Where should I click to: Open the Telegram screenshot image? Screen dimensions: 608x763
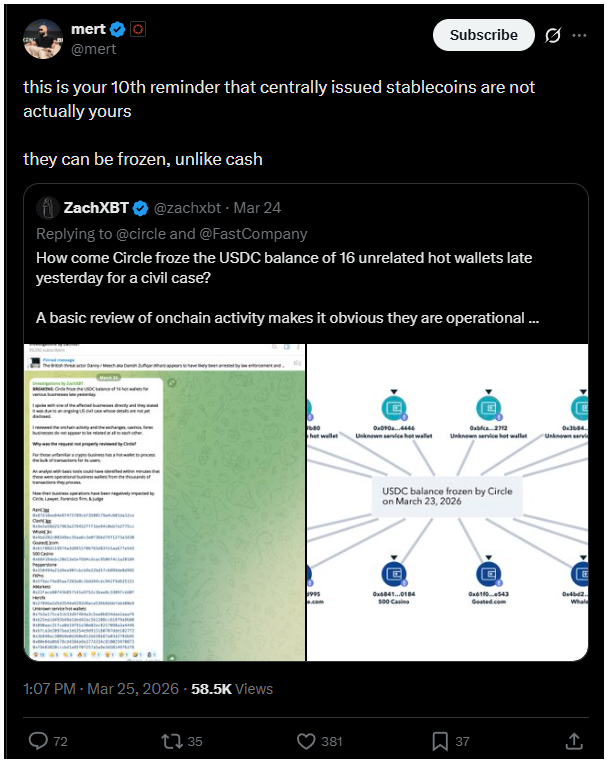click(x=164, y=502)
